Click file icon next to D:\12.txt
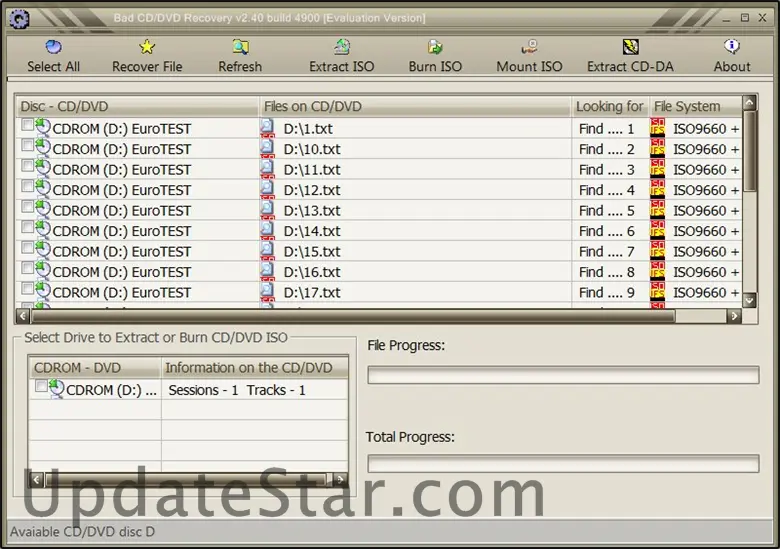Image resolution: width=780 pixels, height=549 pixels. pyautogui.click(x=267, y=188)
